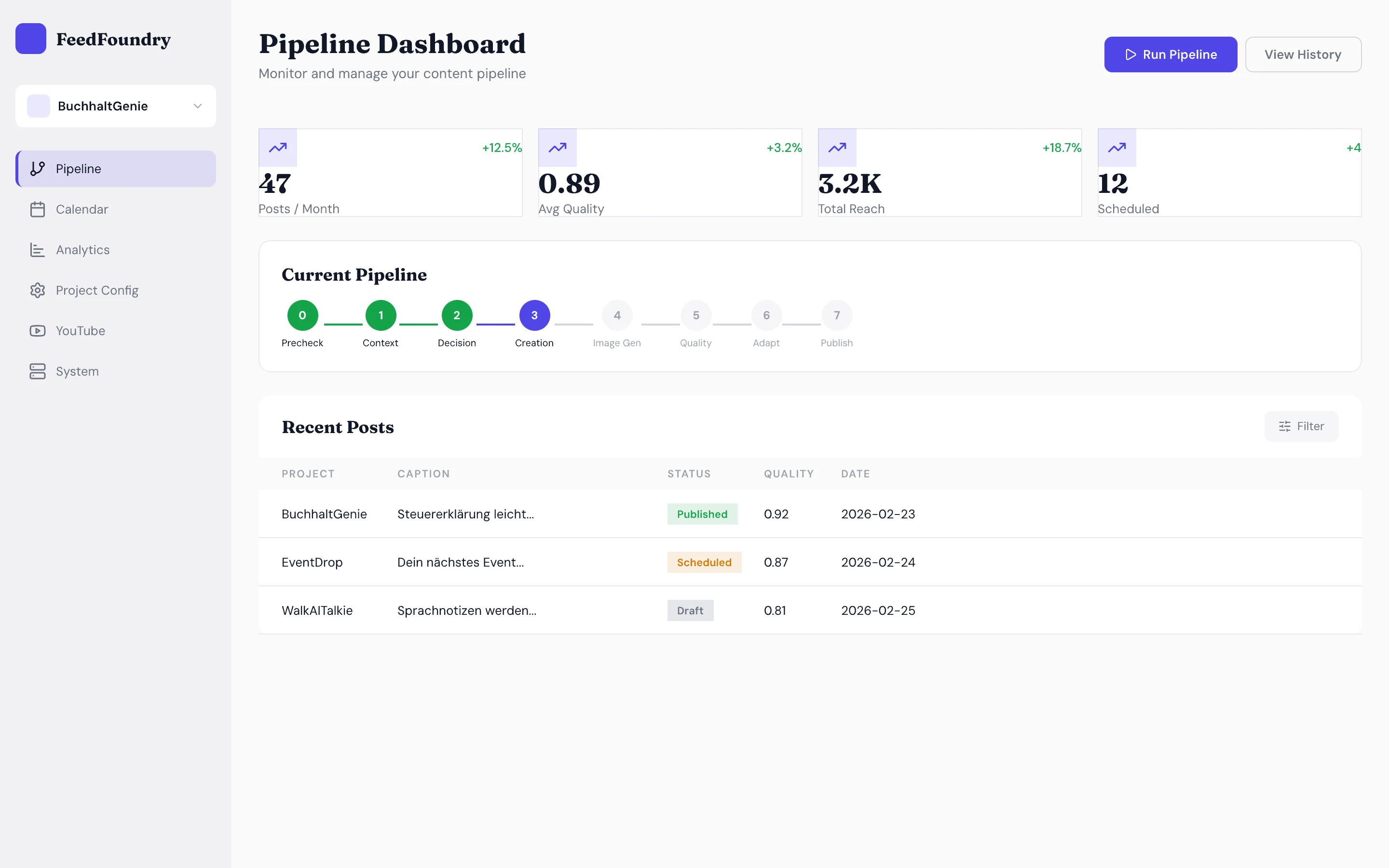Viewport: 1389px width, 868px height.
Task: Click the View History button
Action: pyautogui.click(x=1302, y=54)
